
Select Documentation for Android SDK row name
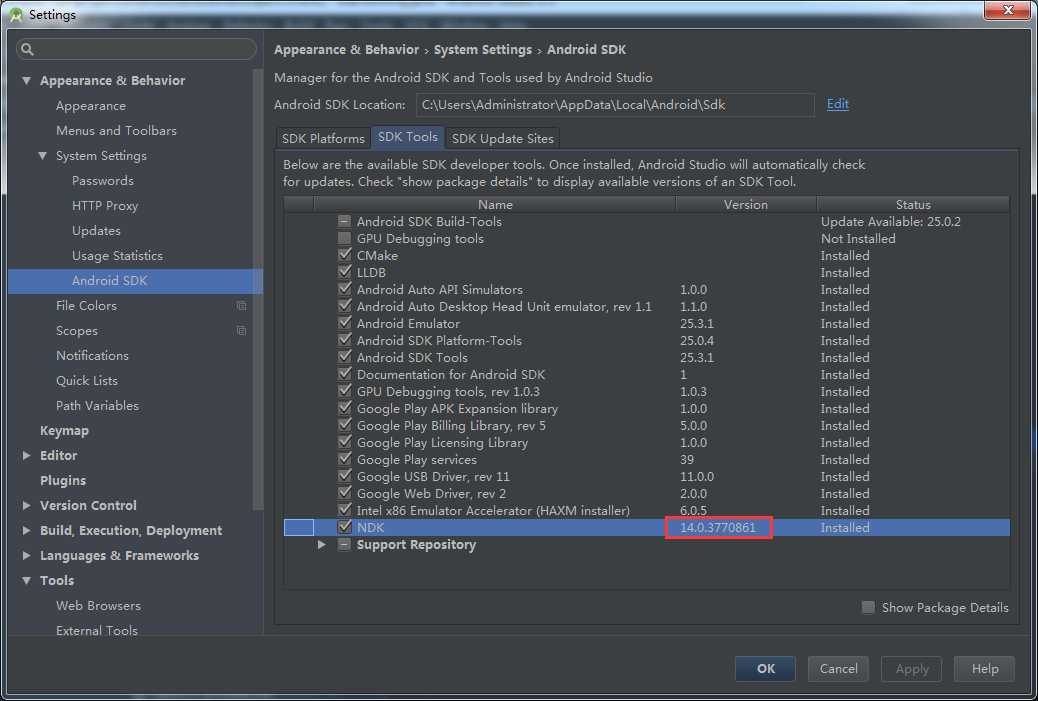coord(451,375)
